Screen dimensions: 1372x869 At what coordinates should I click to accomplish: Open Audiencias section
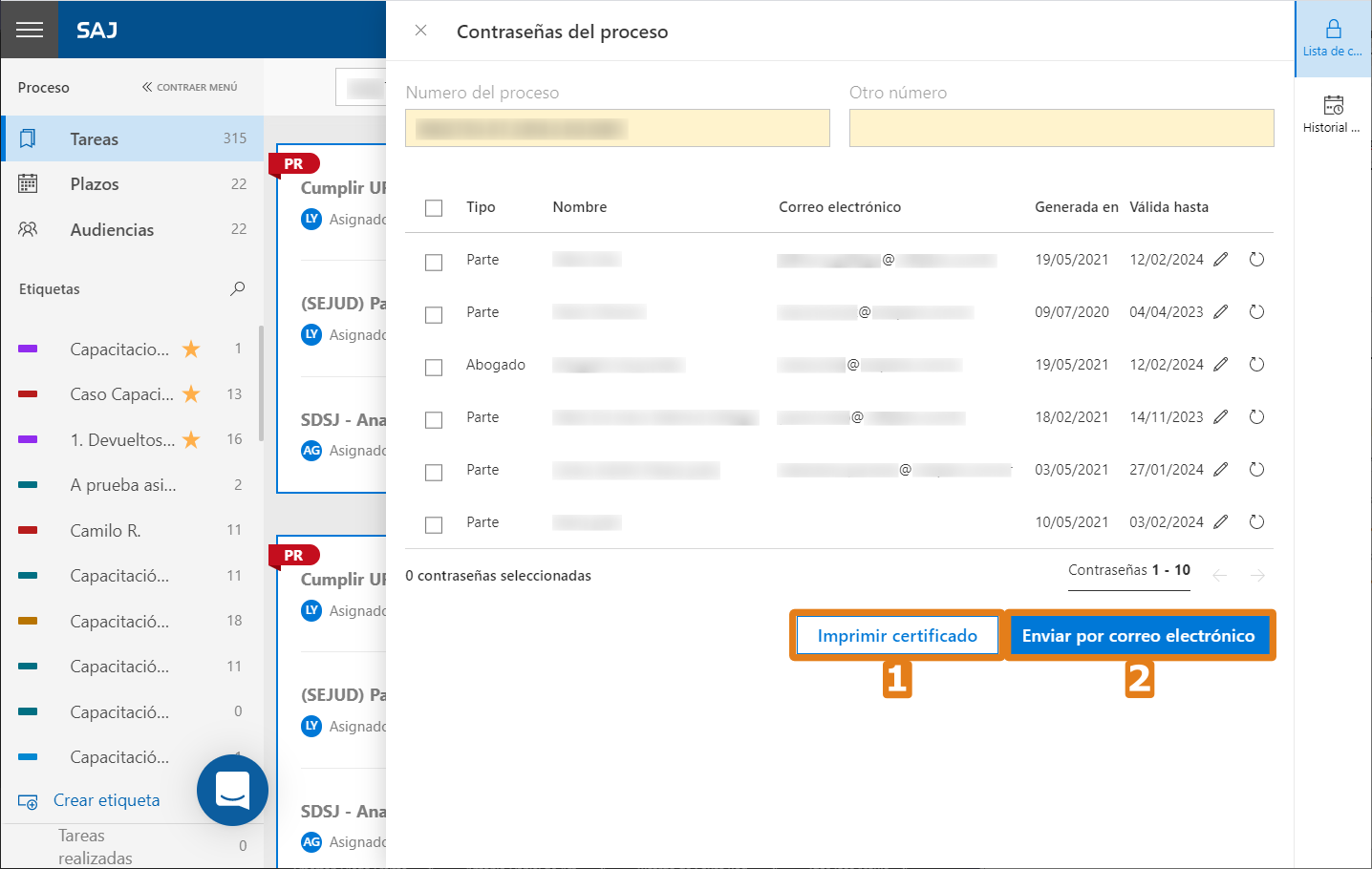tap(133, 229)
